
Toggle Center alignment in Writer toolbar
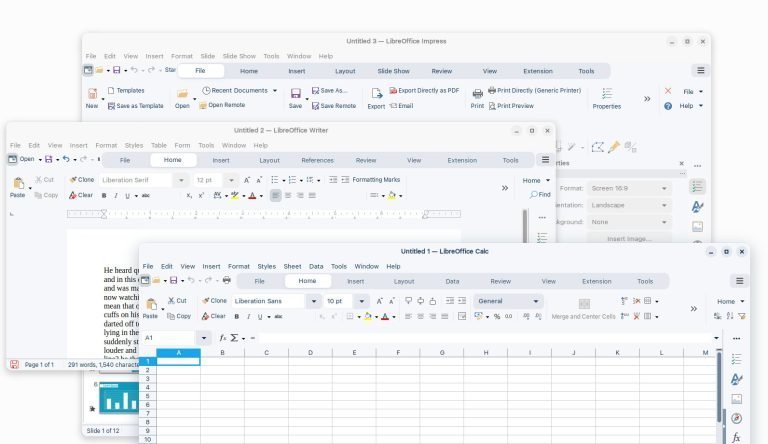click(x=288, y=196)
